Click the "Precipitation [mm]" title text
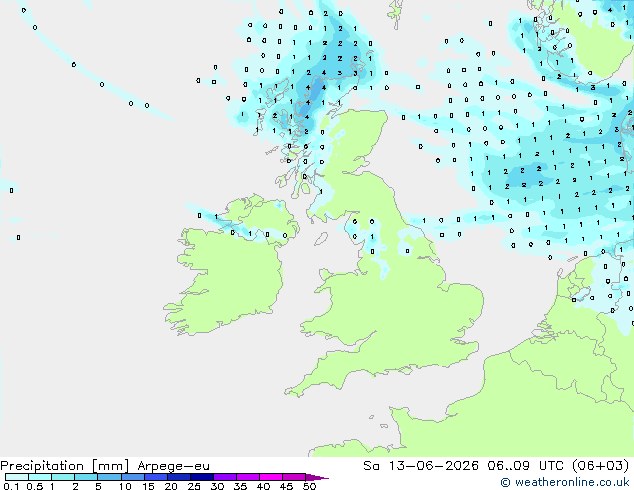The width and height of the screenshot is (634, 490). coord(64,466)
